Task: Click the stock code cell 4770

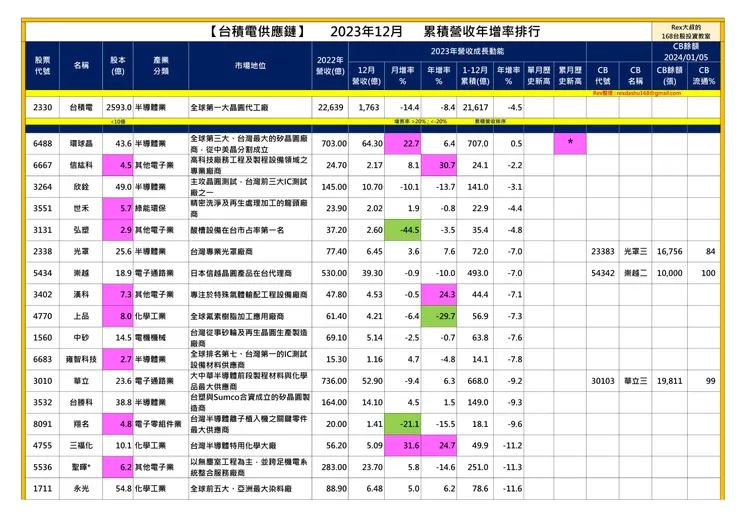Action: point(42,316)
